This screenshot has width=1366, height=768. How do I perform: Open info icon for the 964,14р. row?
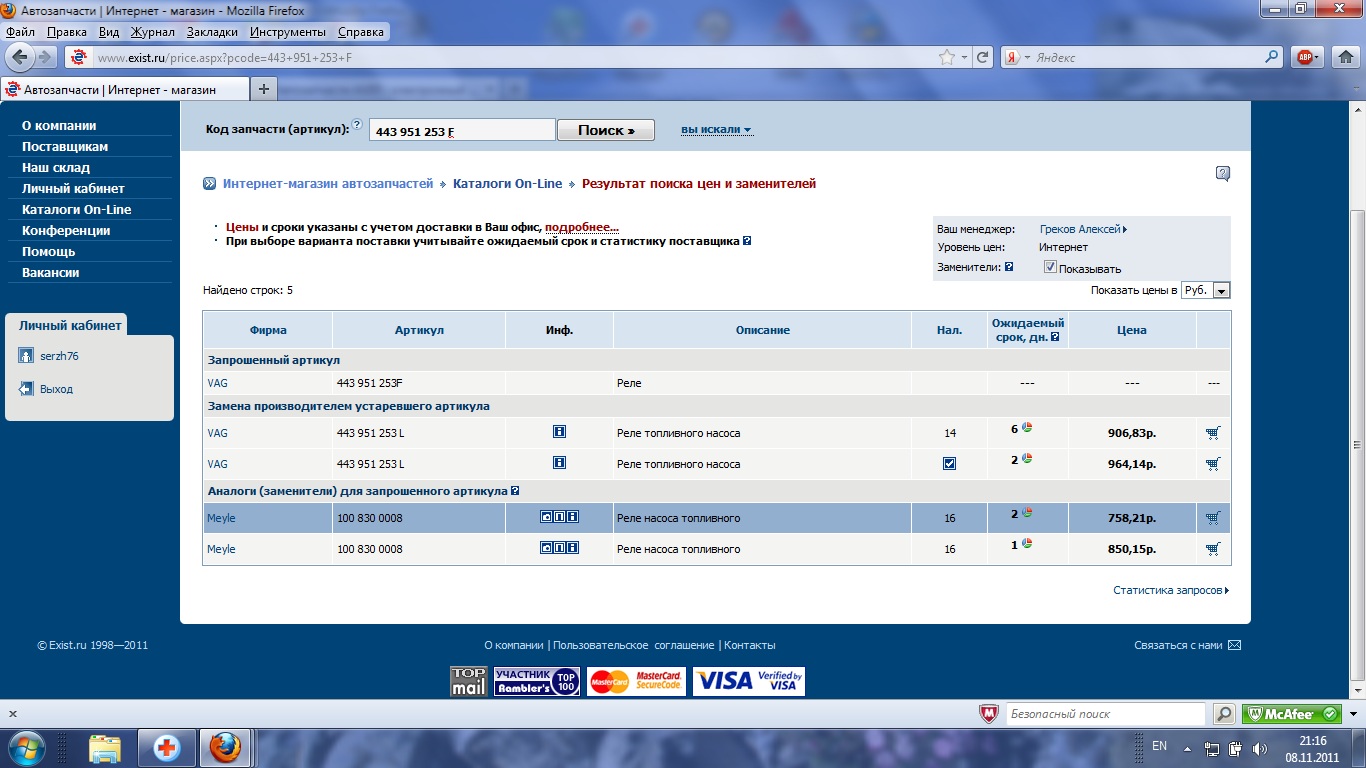559,463
